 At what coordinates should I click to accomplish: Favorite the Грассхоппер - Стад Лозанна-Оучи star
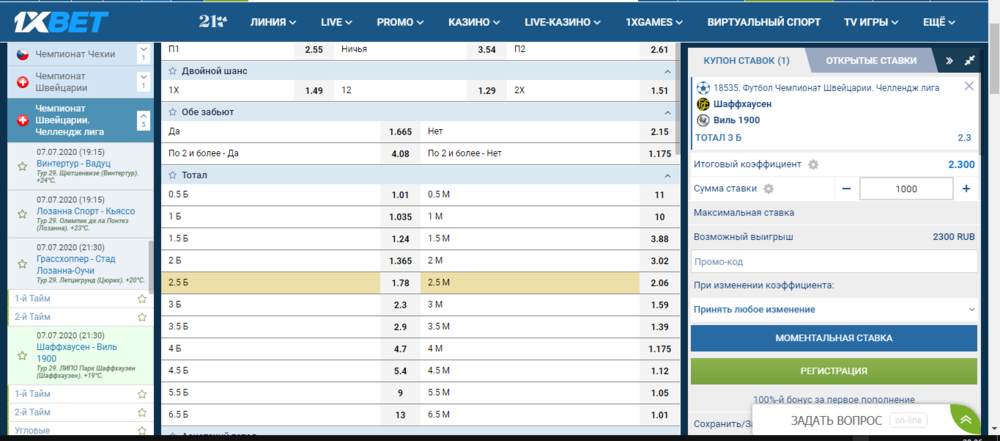(22, 264)
